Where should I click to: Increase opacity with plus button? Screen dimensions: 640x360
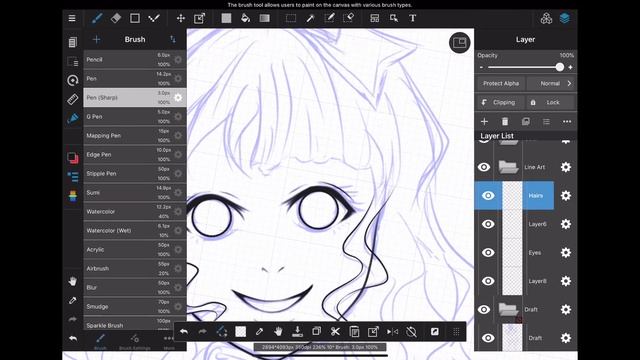click(x=570, y=67)
